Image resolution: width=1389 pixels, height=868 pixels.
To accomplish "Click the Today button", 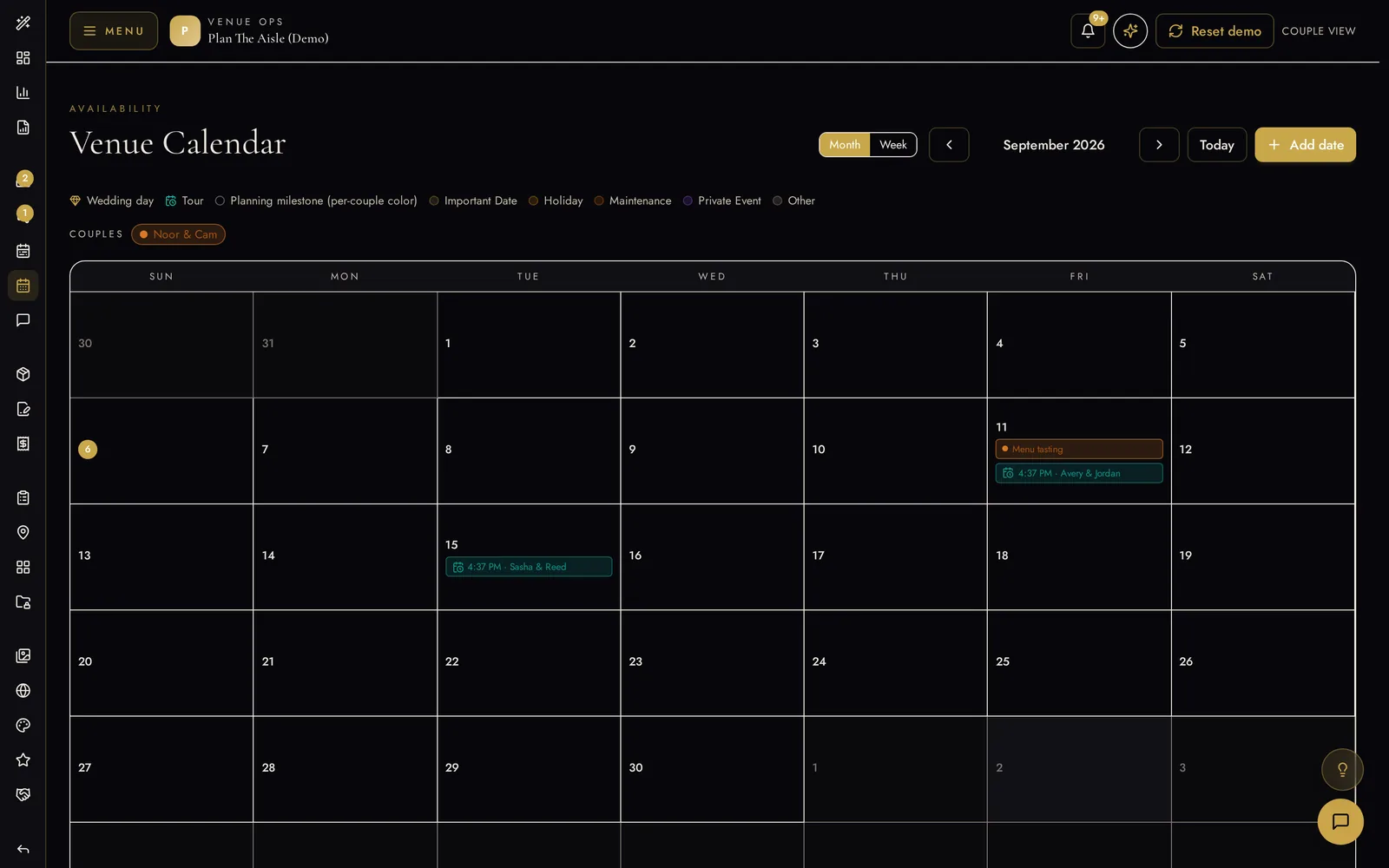I will pos(1217,145).
